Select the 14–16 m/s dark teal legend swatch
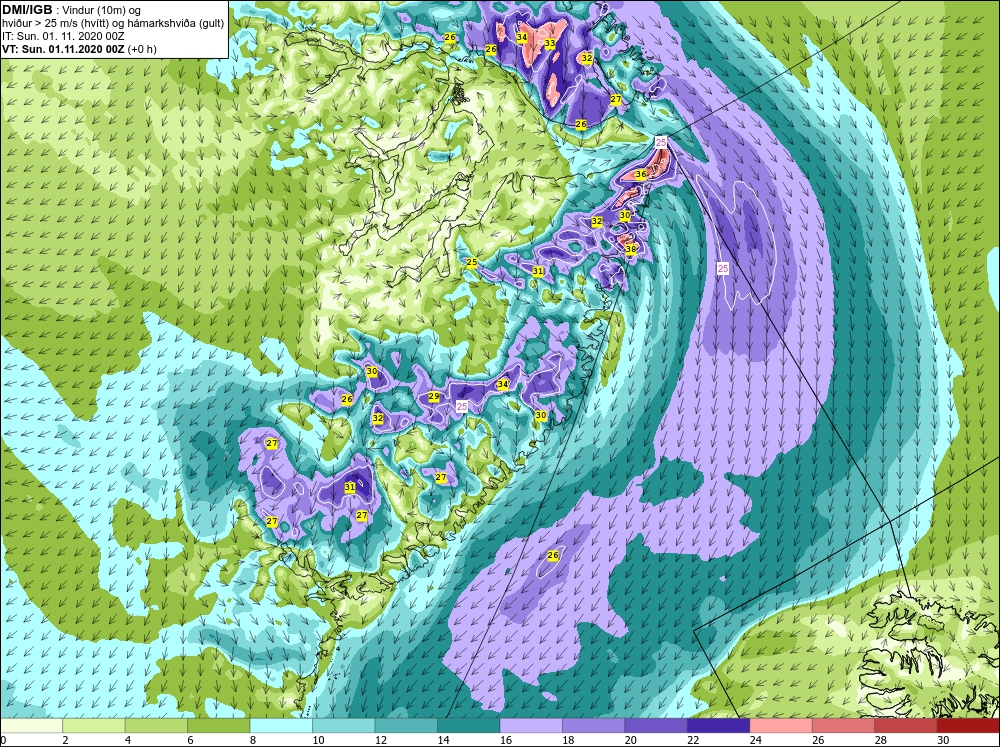 pos(469,726)
